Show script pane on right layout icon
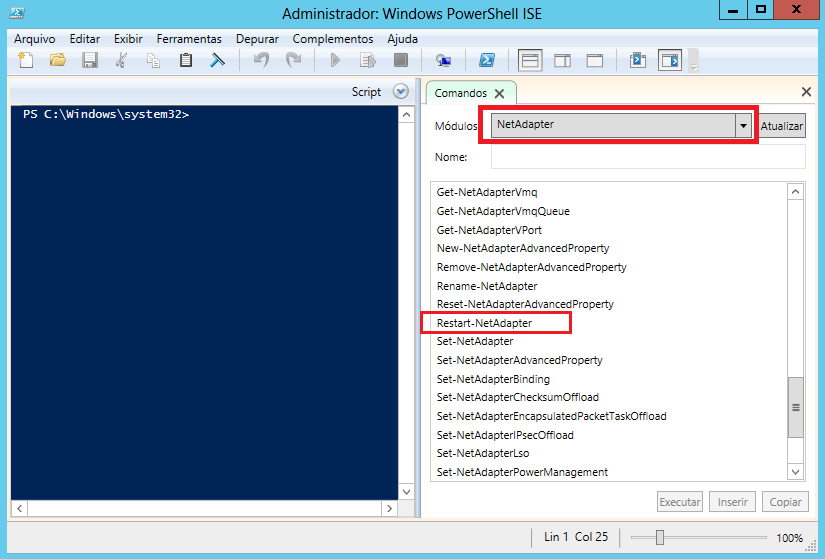Viewport: 825px width, 559px height. click(x=562, y=61)
